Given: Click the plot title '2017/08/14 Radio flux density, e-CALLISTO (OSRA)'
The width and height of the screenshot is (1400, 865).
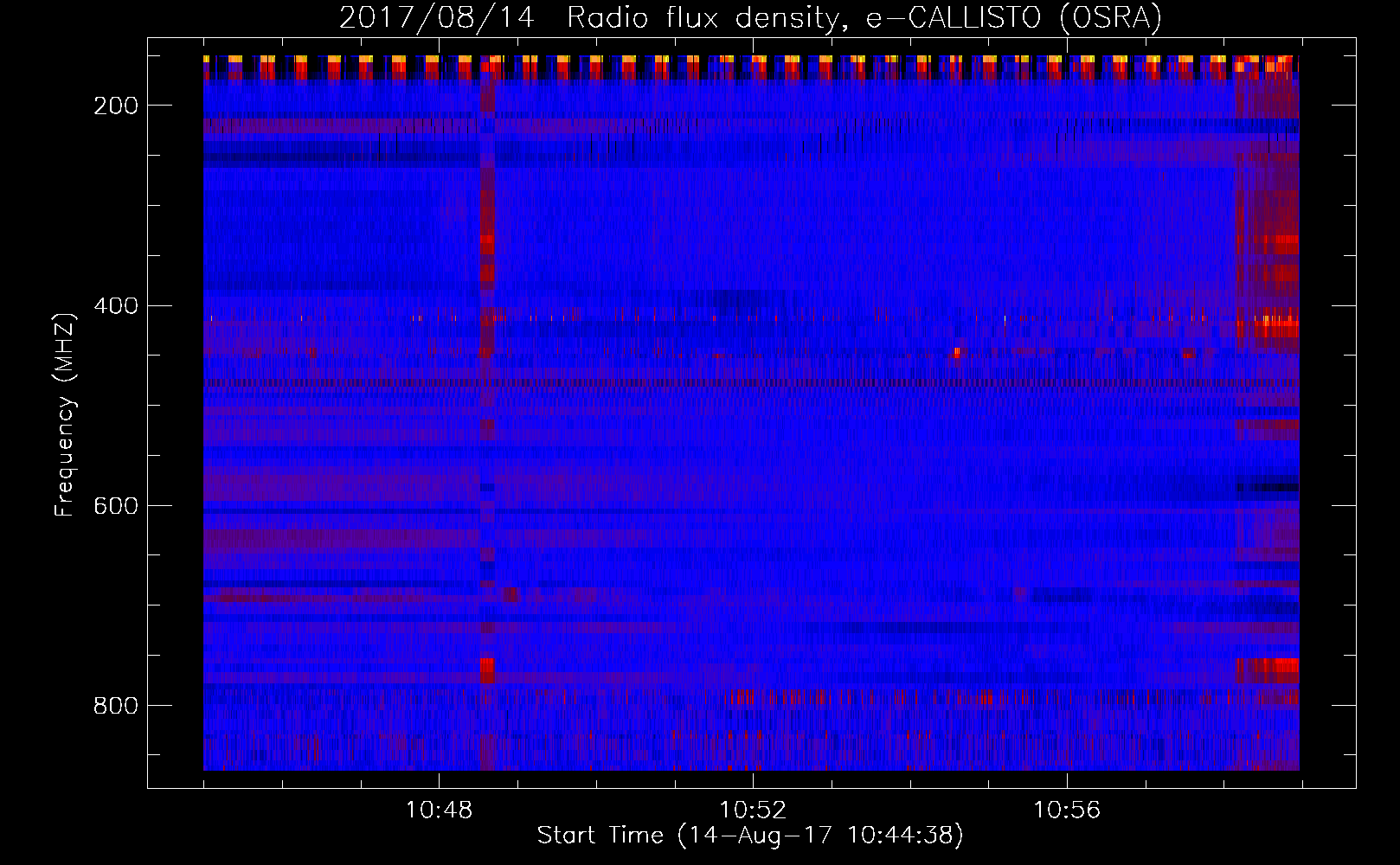Looking at the screenshot, I should [750, 17].
